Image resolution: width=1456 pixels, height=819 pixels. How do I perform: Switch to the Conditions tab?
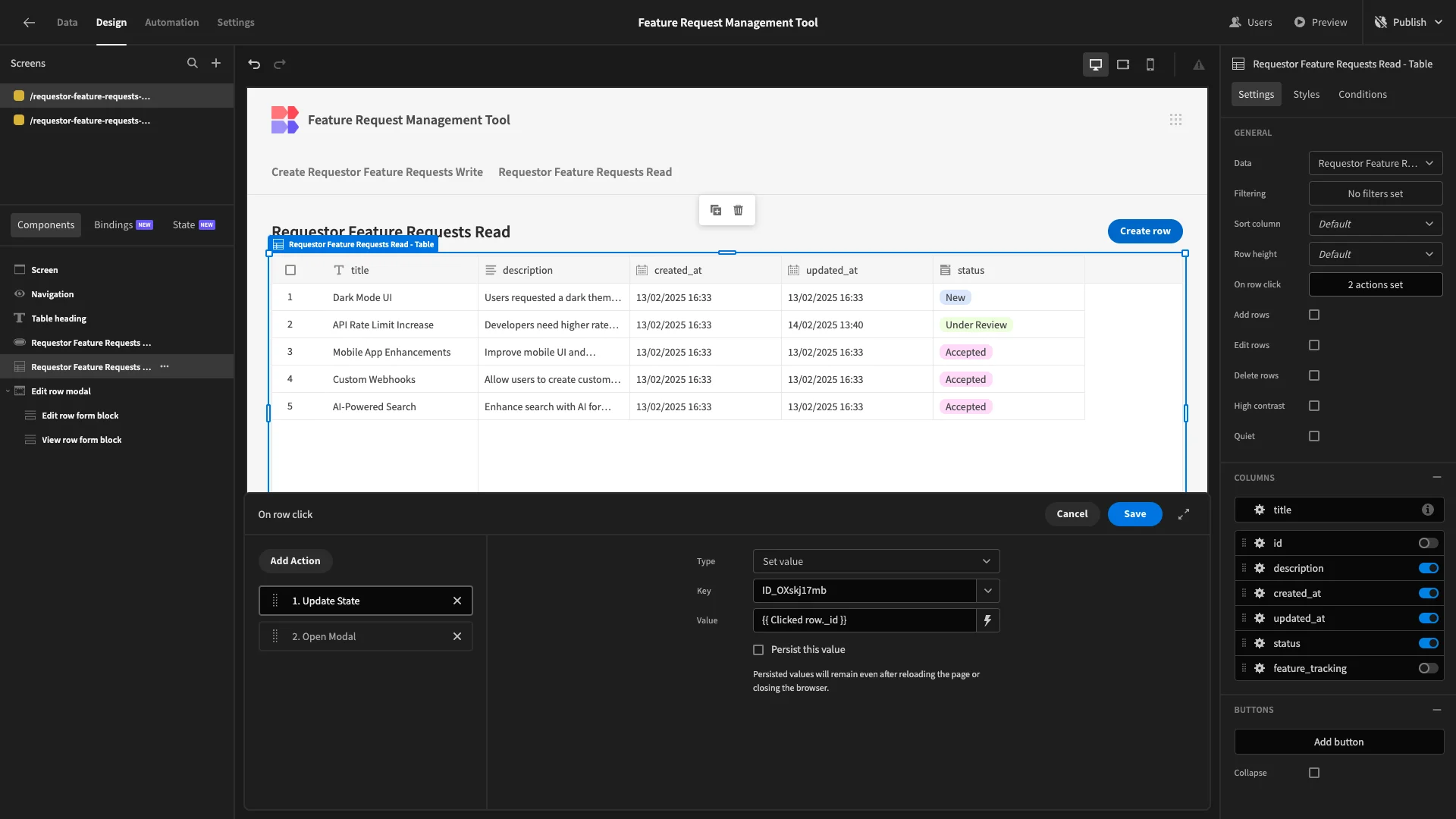point(1362,94)
